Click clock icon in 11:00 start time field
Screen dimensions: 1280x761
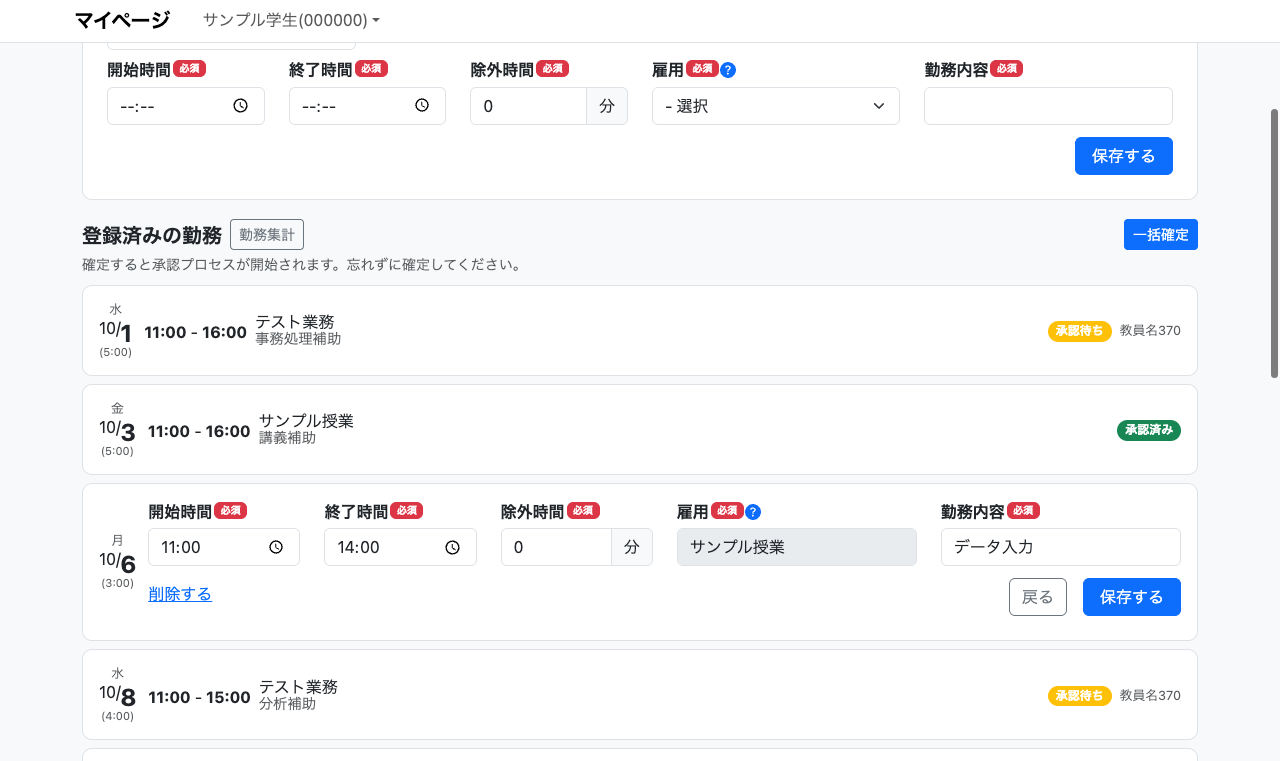point(276,547)
